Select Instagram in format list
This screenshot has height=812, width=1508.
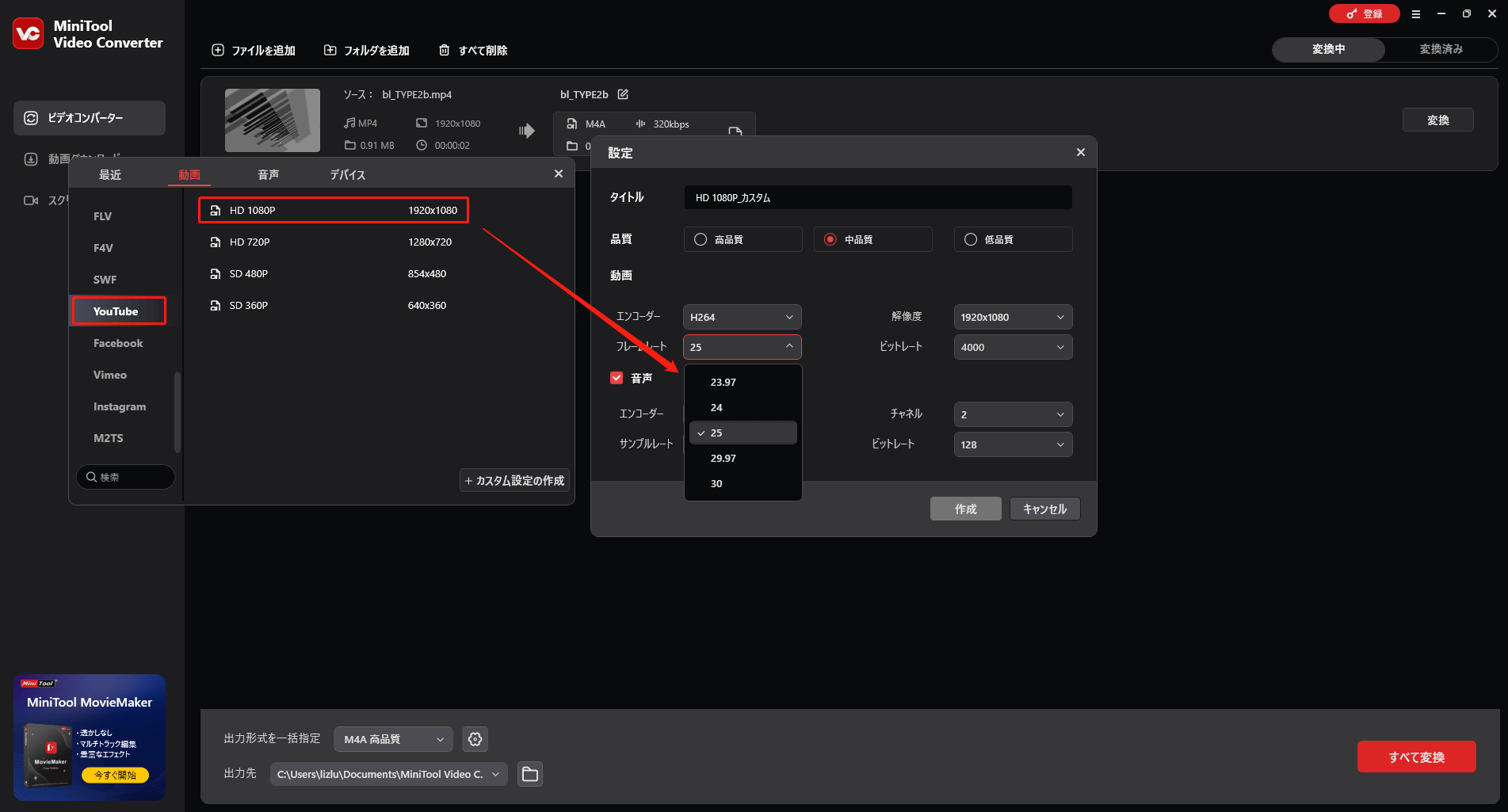tap(120, 406)
